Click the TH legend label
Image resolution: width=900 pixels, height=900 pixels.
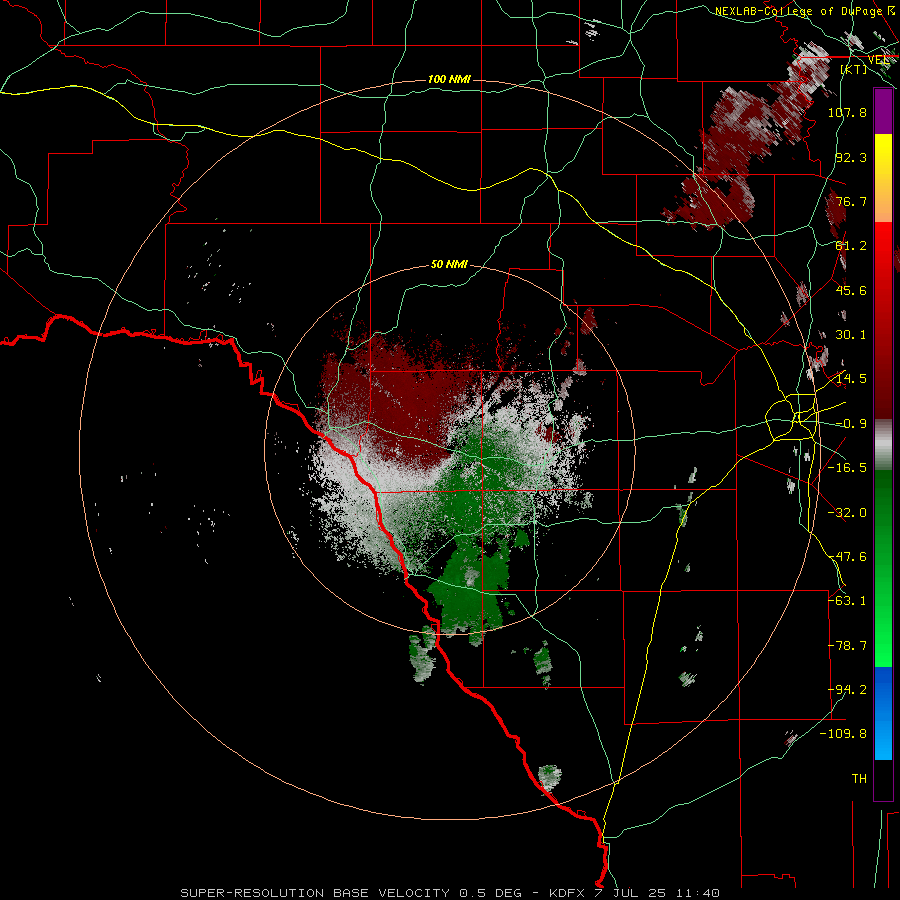859,779
